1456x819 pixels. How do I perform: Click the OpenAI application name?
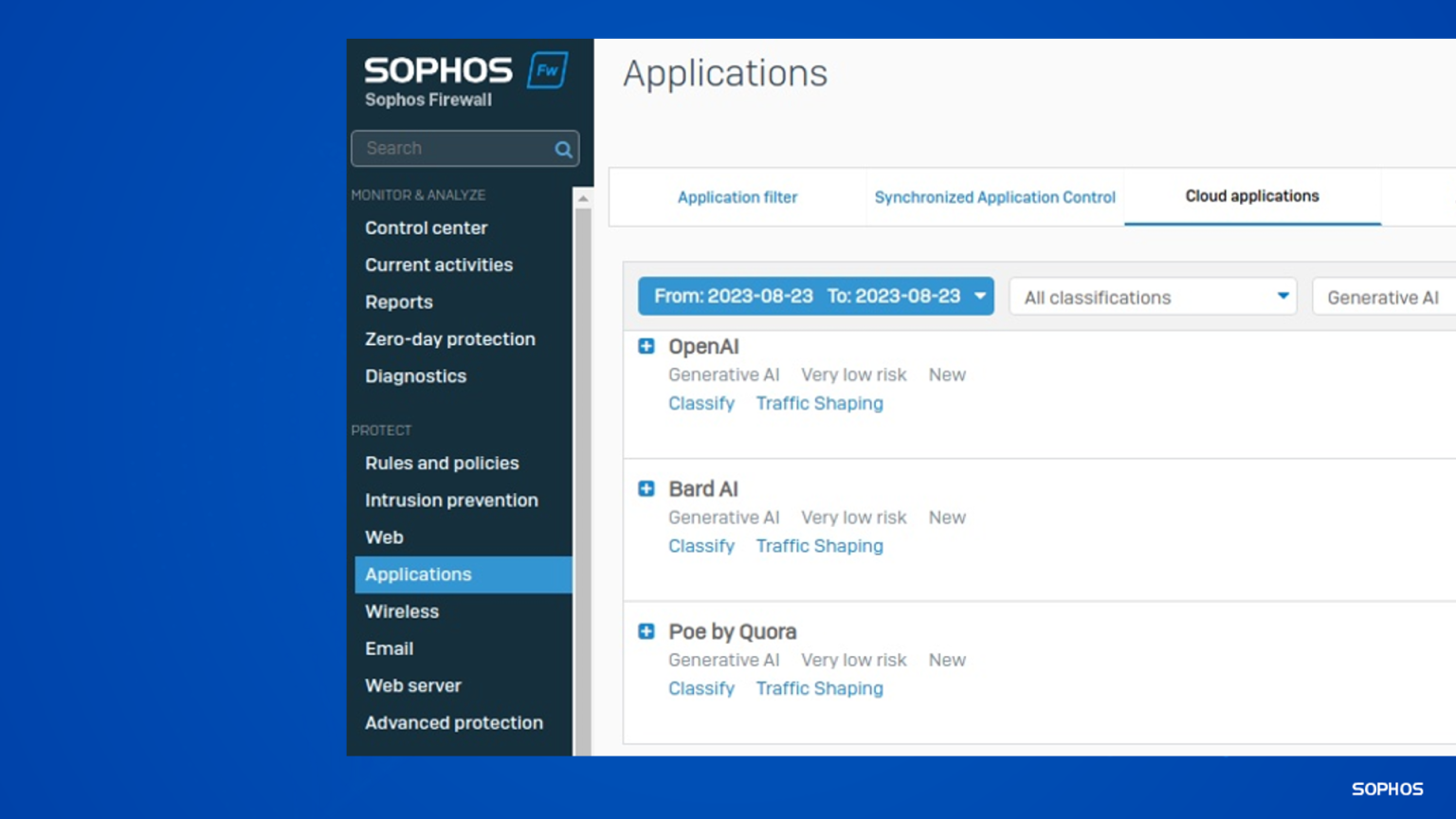pyautogui.click(x=703, y=347)
